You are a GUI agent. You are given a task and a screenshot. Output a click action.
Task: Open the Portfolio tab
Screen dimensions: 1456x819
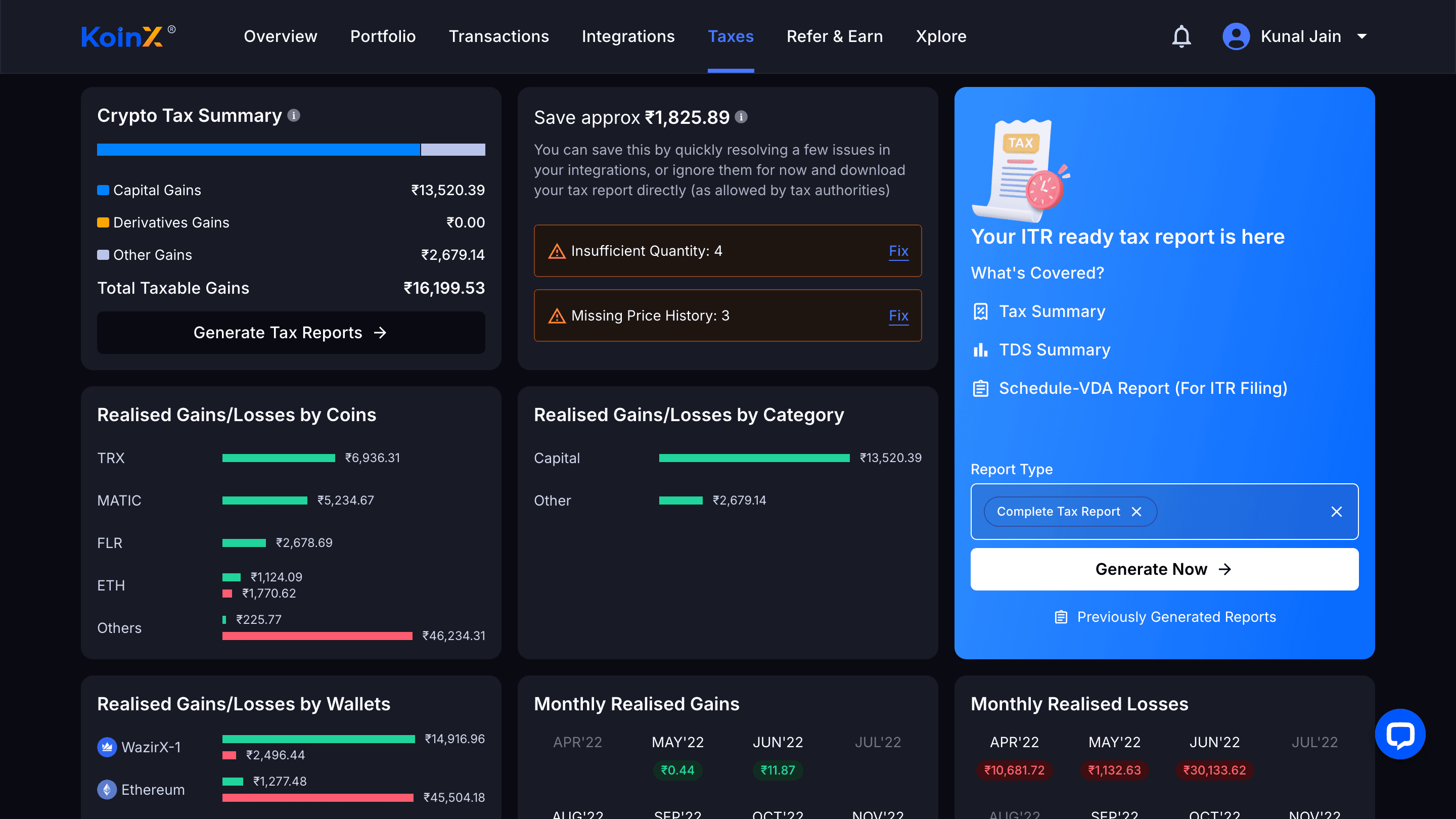point(383,36)
